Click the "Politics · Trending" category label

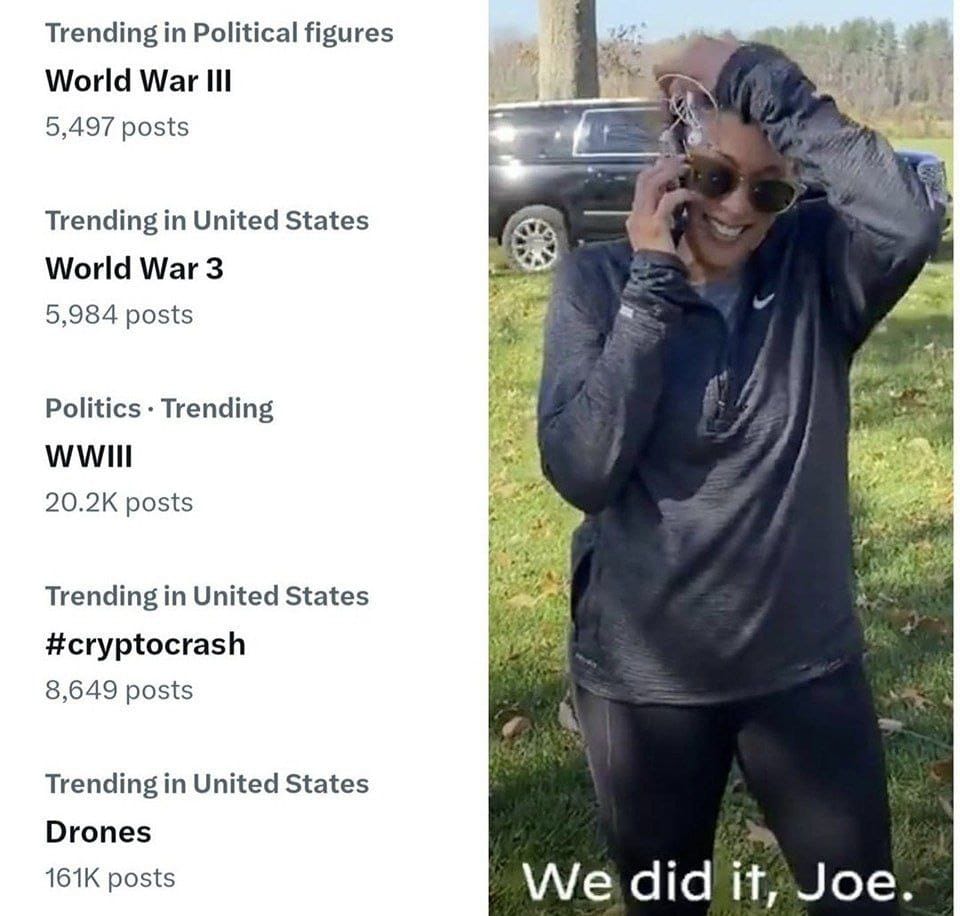pyautogui.click(x=159, y=408)
